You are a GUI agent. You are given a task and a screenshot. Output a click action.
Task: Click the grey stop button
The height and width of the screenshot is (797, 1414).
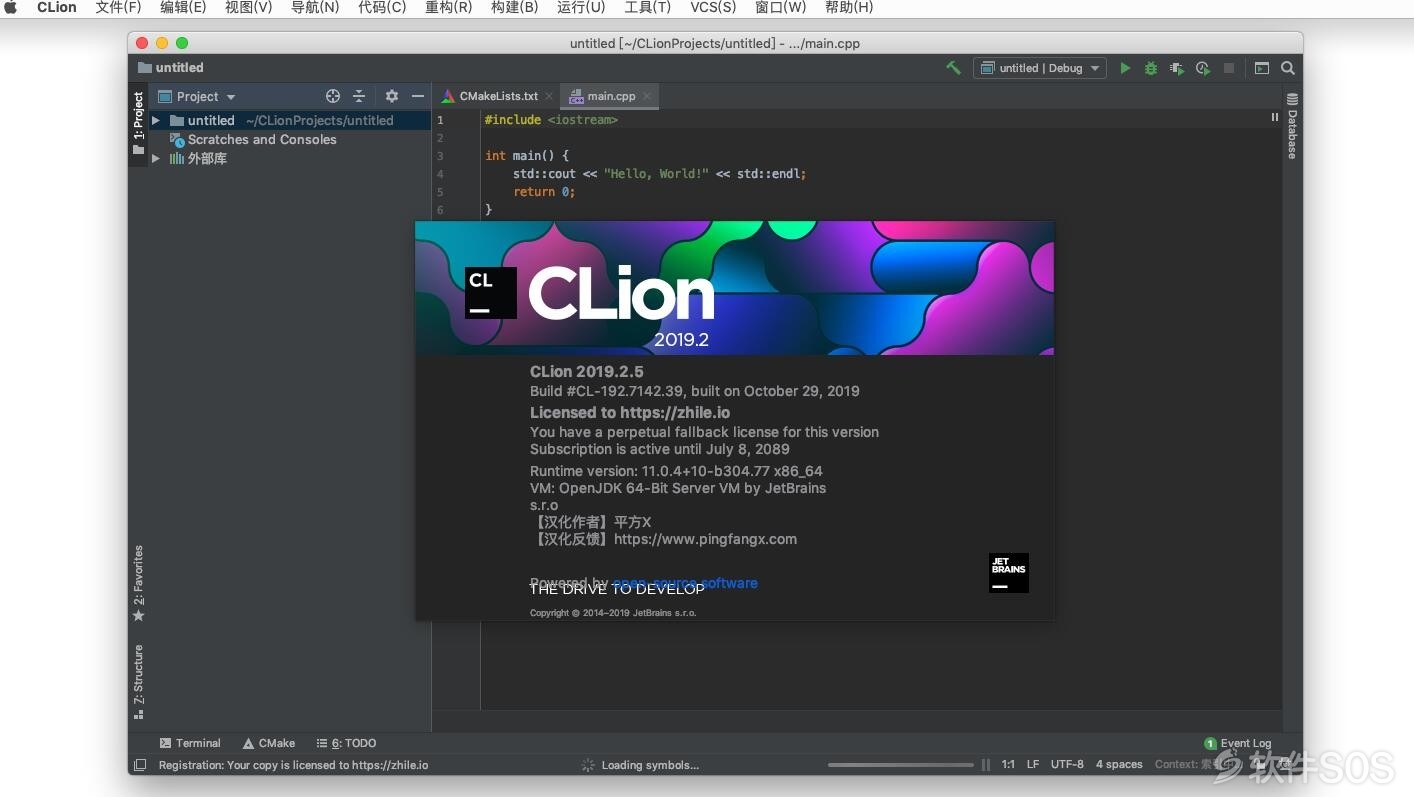(1229, 68)
